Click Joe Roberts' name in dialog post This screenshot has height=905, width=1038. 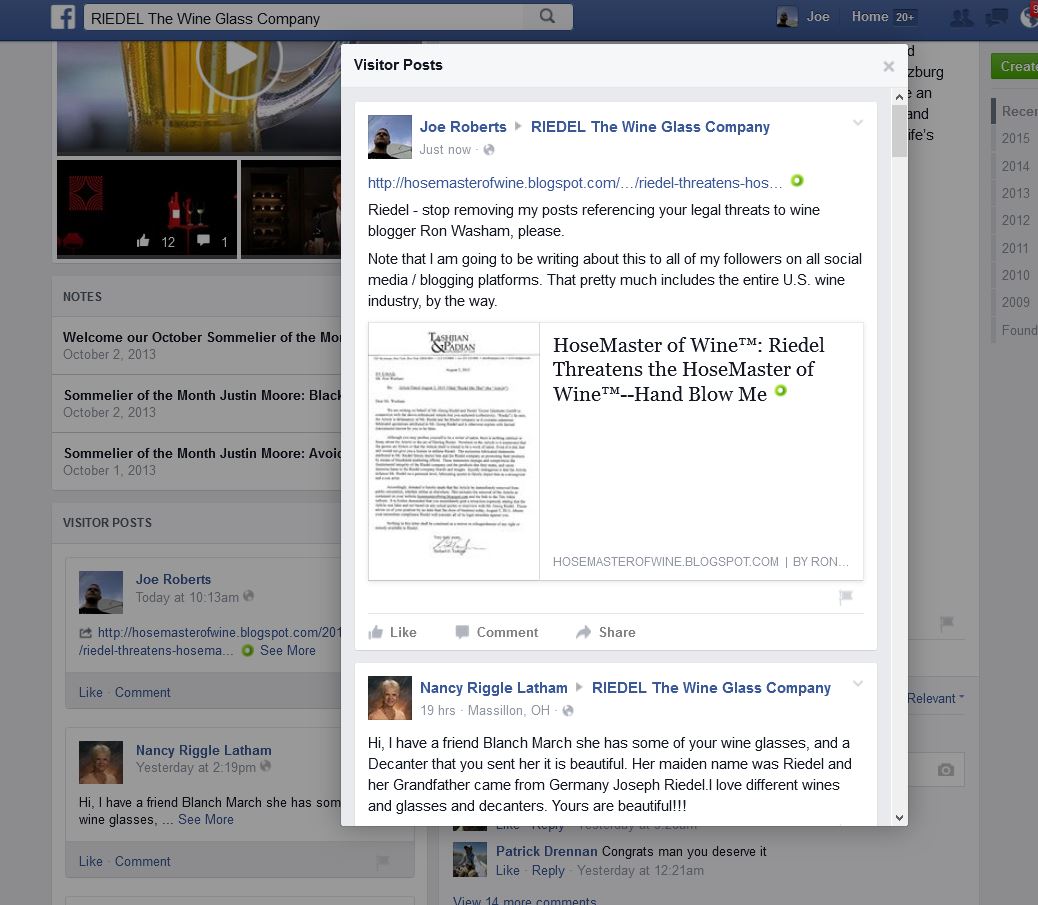463,127
